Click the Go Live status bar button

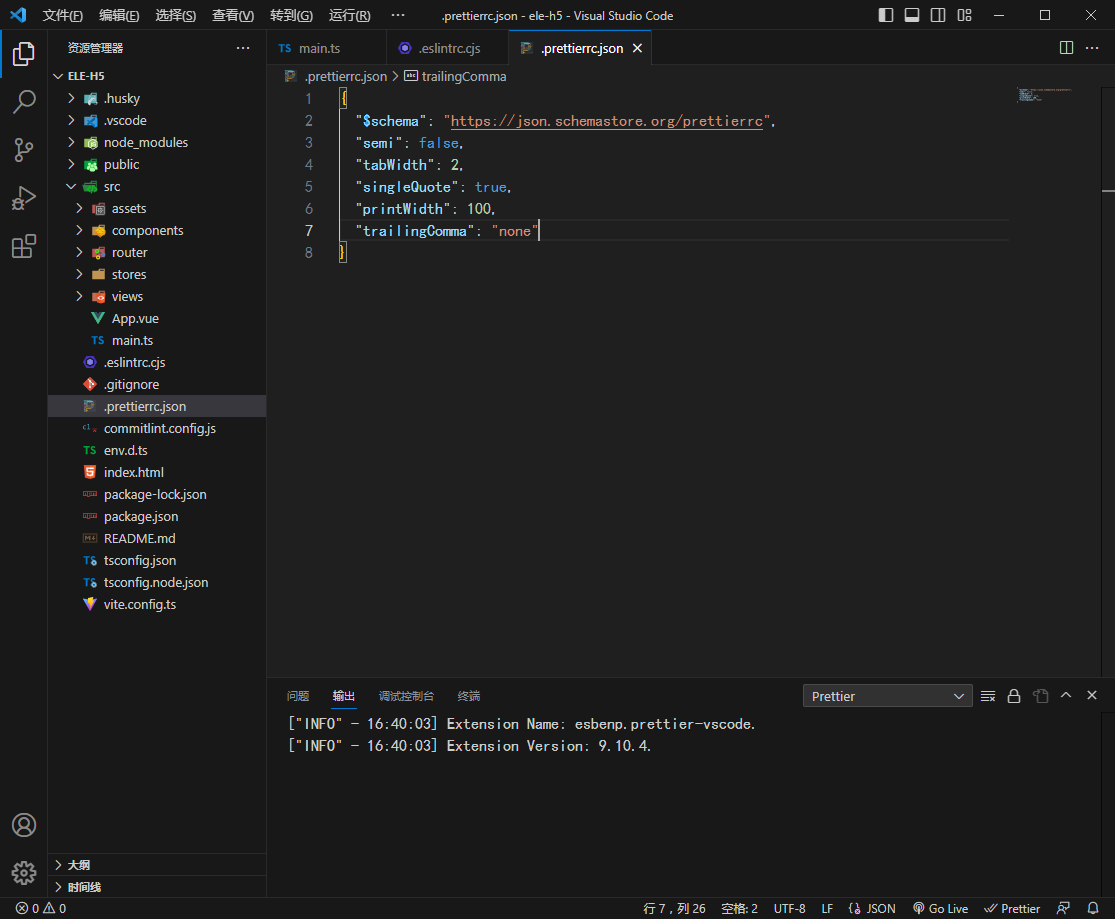940,908
